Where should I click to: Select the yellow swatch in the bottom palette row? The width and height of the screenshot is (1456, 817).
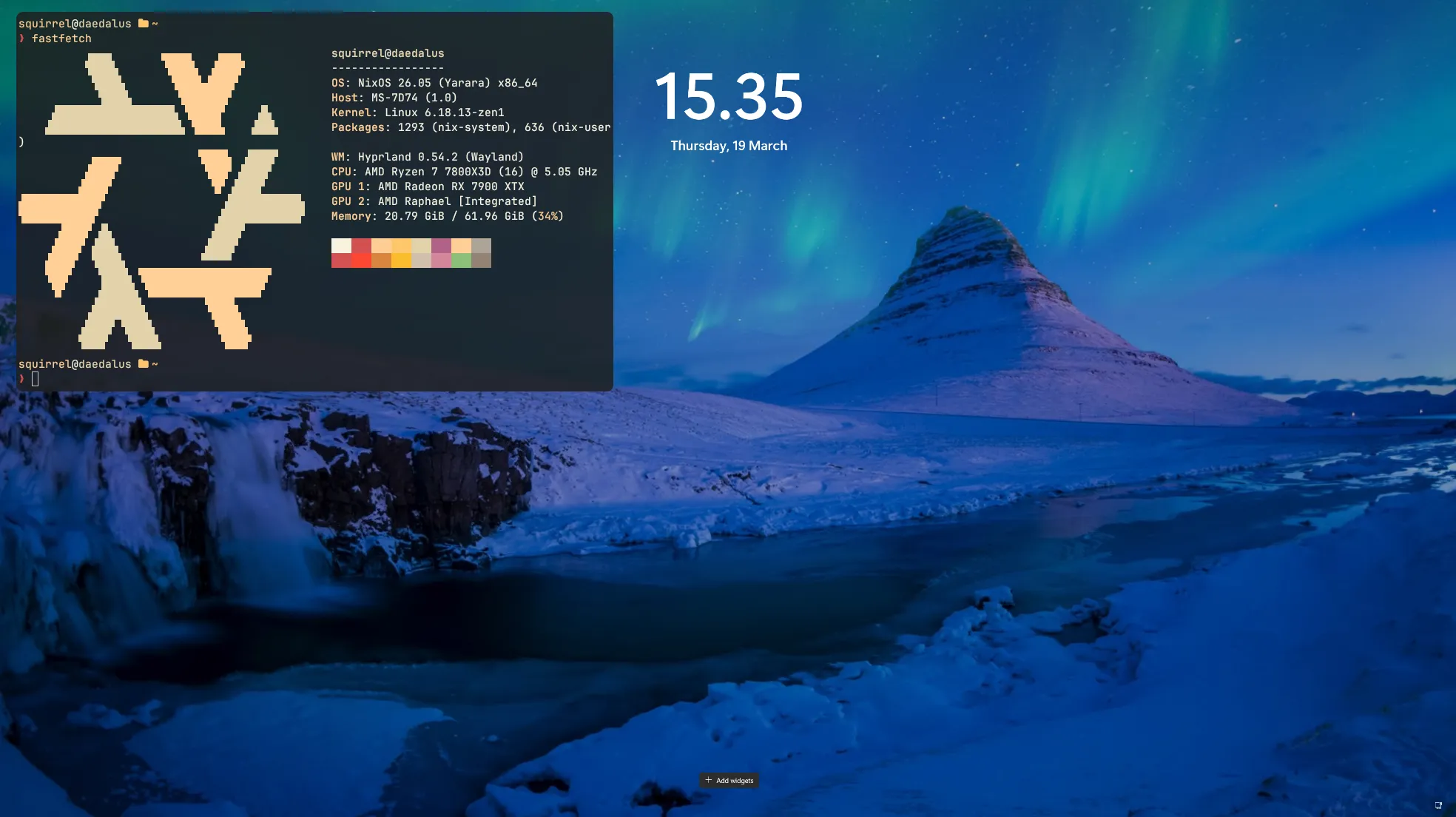[x=402, y=261]
